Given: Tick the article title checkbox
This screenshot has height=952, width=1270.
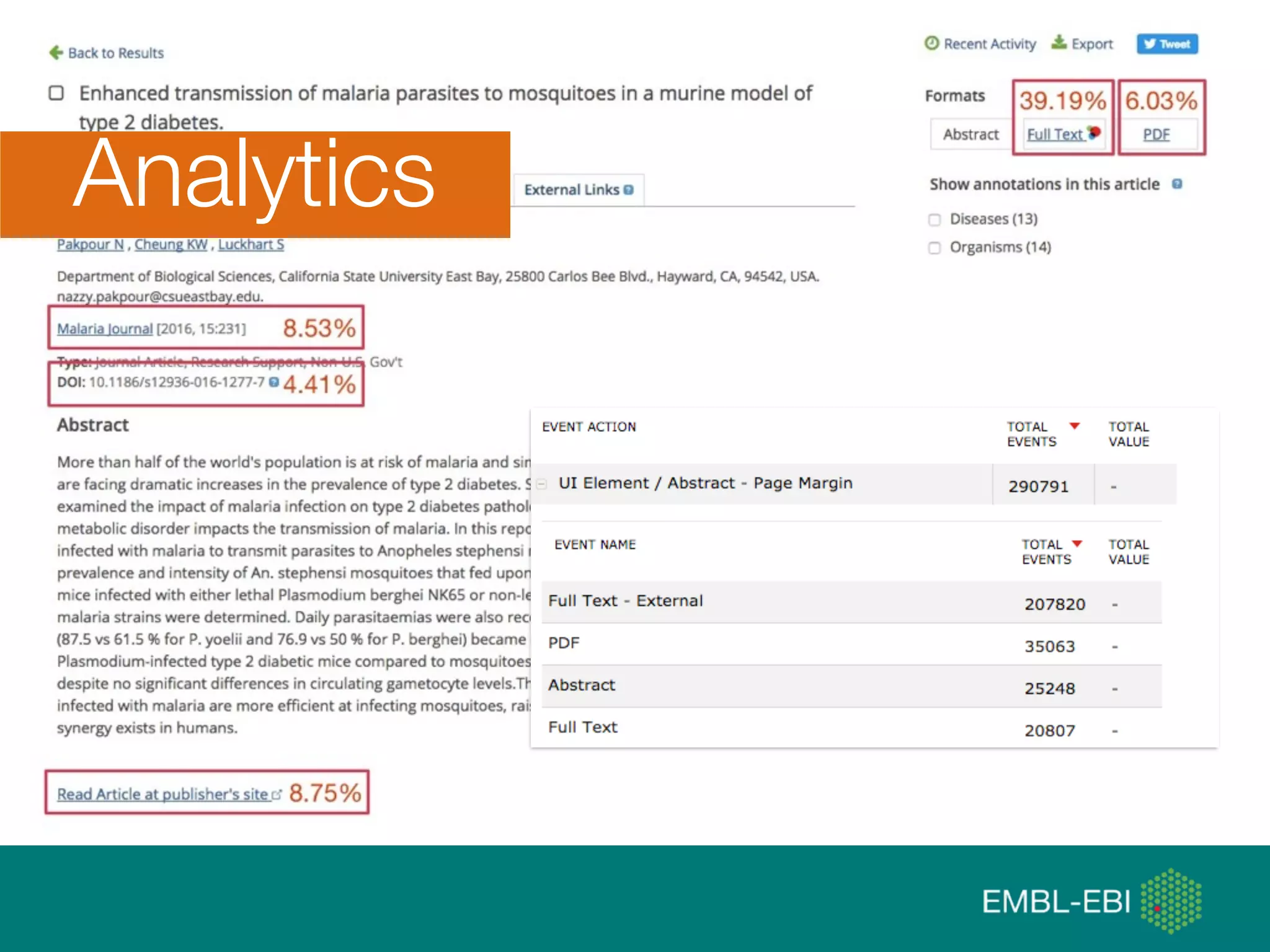Looking at the screenshot, I should click(x=56, y=93).
